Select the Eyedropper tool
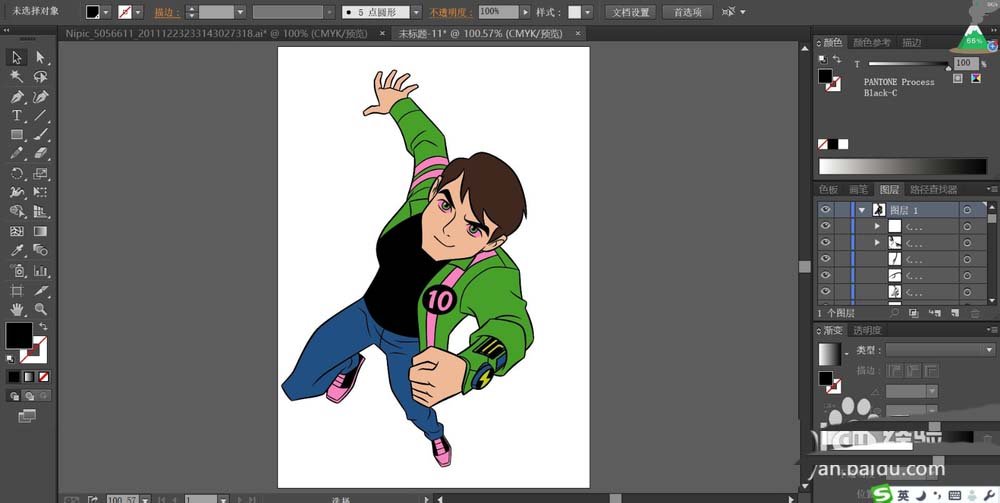Image resolution: width=1000 pixels, height=503 pixels. point(17,251)
